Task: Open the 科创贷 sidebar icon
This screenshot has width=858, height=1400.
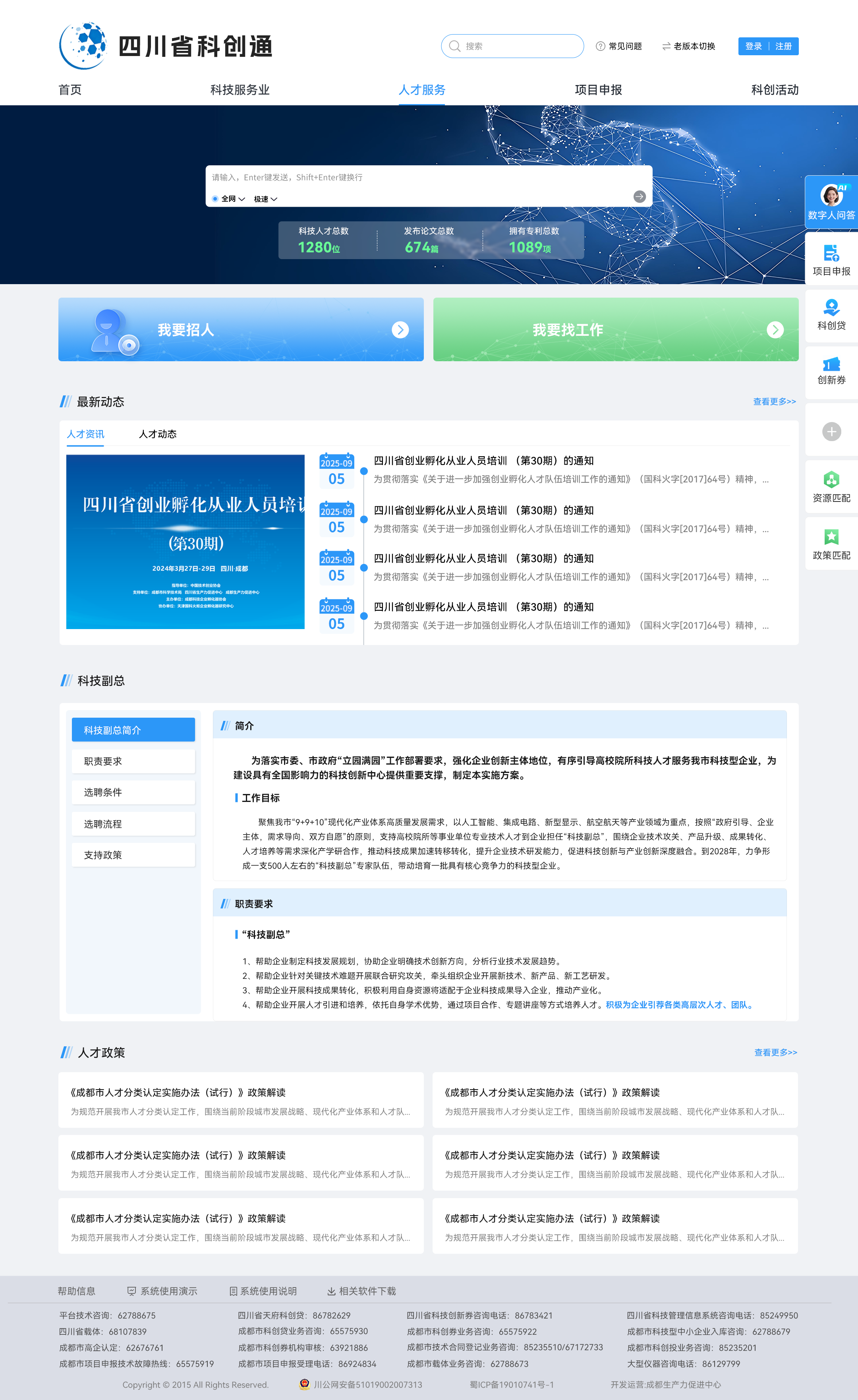Action: 831,308
